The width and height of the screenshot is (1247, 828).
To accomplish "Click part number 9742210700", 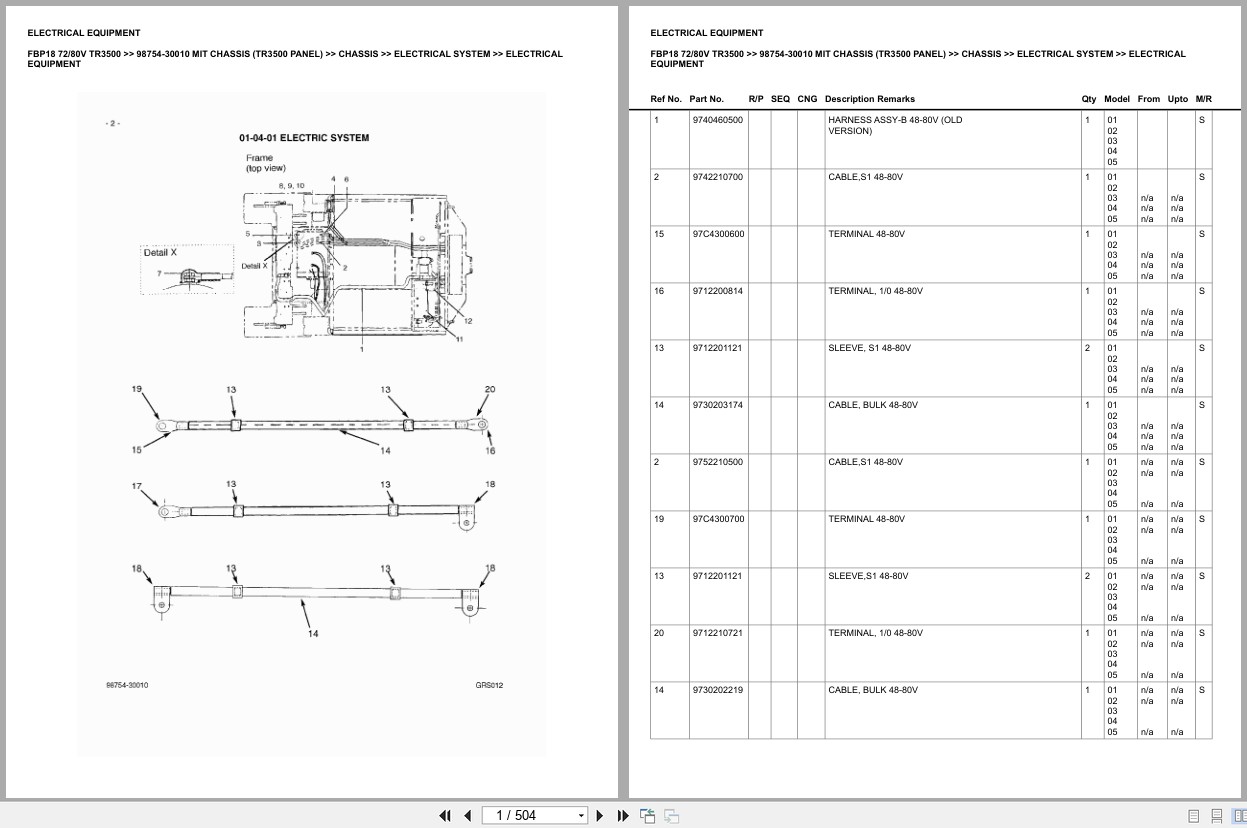I will (718, 177).
